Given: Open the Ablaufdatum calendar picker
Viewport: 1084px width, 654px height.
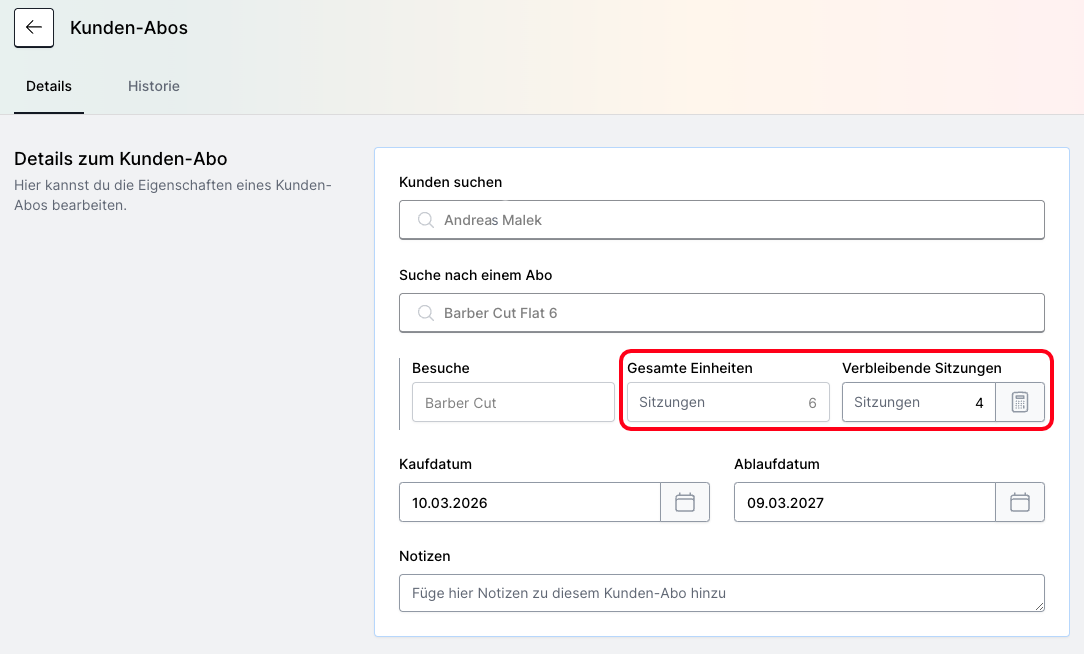Looking at the screenshot, I should (x=1019, y=502).
